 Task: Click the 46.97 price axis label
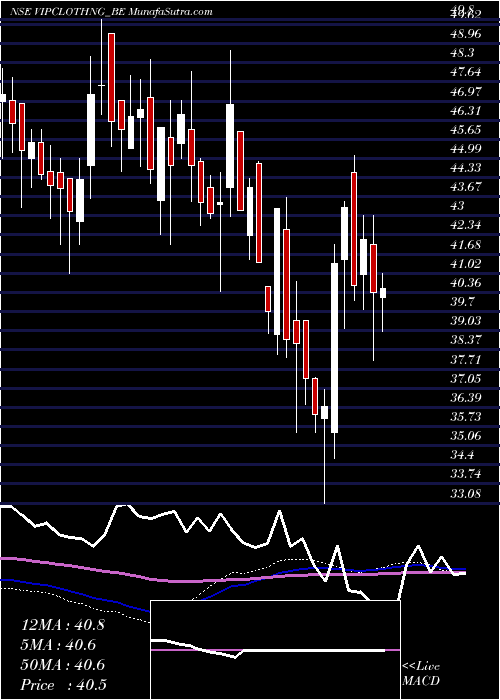point(466,92)
